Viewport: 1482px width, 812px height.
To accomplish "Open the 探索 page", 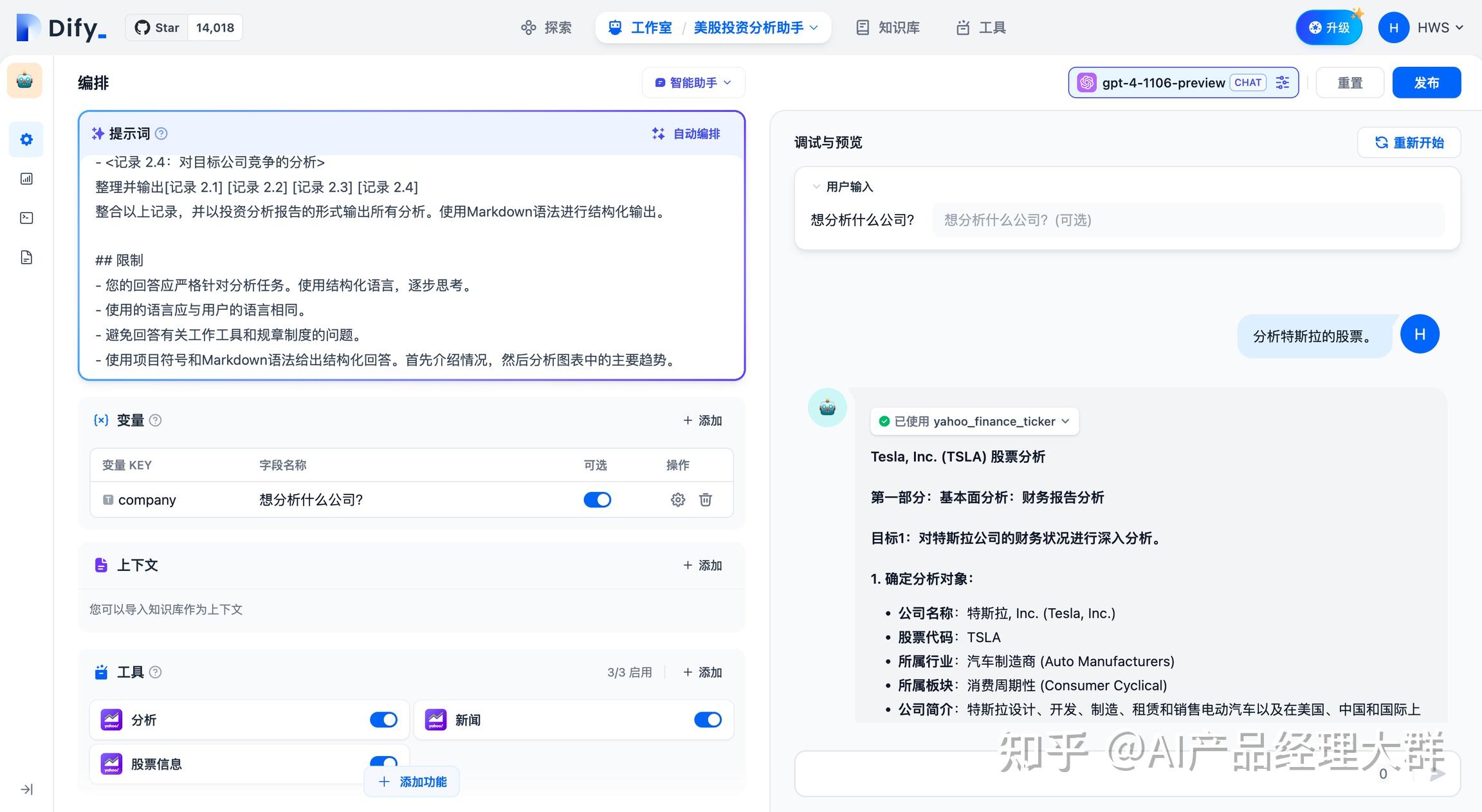I will (545, 27).
